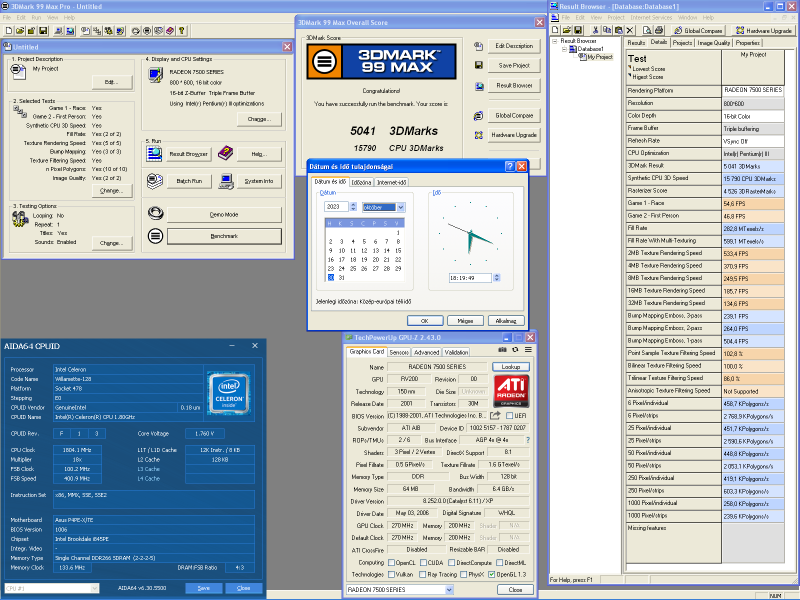Switch to Időzóna tab in date dialog
The width and height of the screenshot is (800, 600).
coord(361,183)
